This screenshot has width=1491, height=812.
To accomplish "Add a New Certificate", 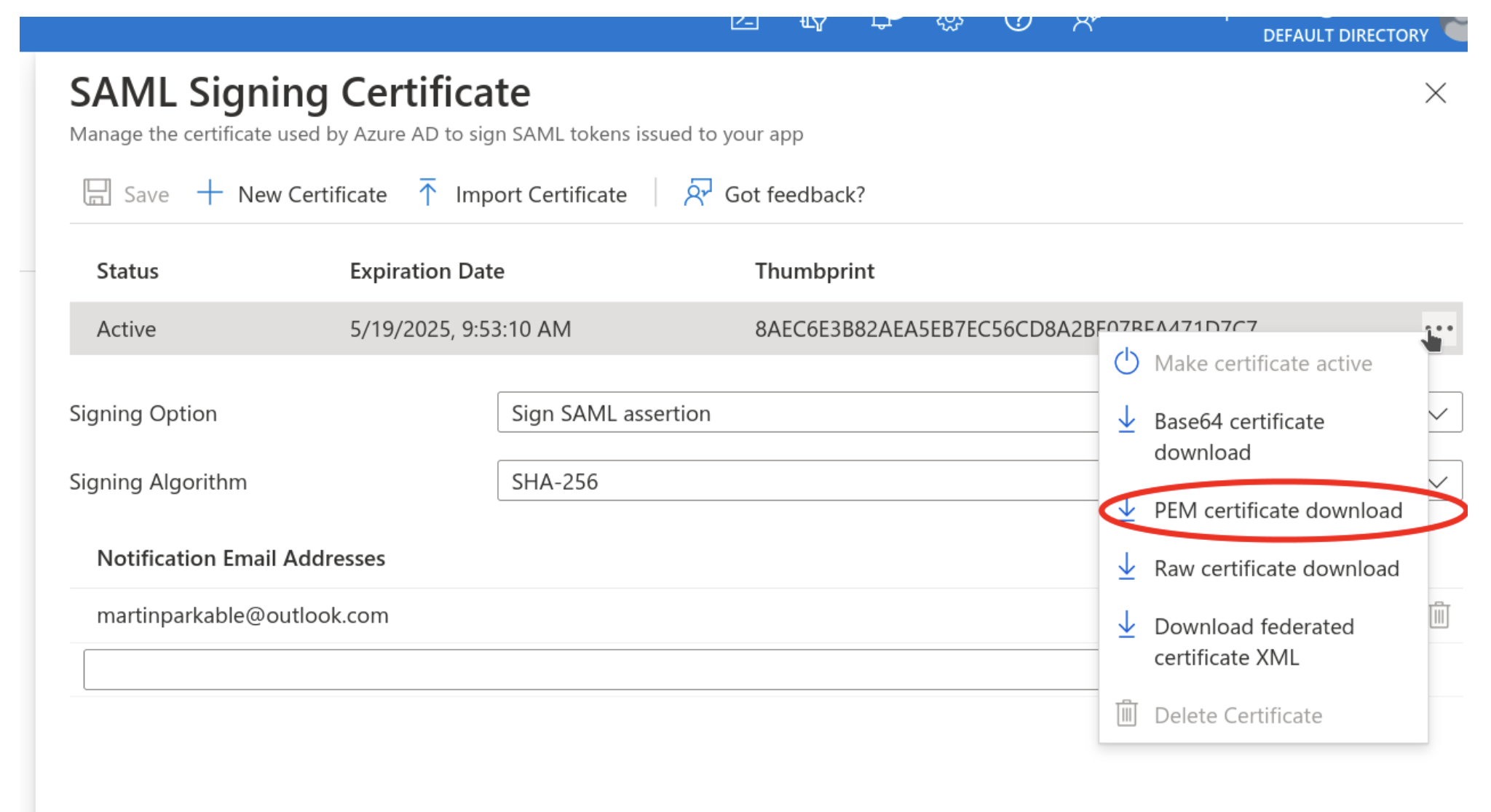I will 292,194.
